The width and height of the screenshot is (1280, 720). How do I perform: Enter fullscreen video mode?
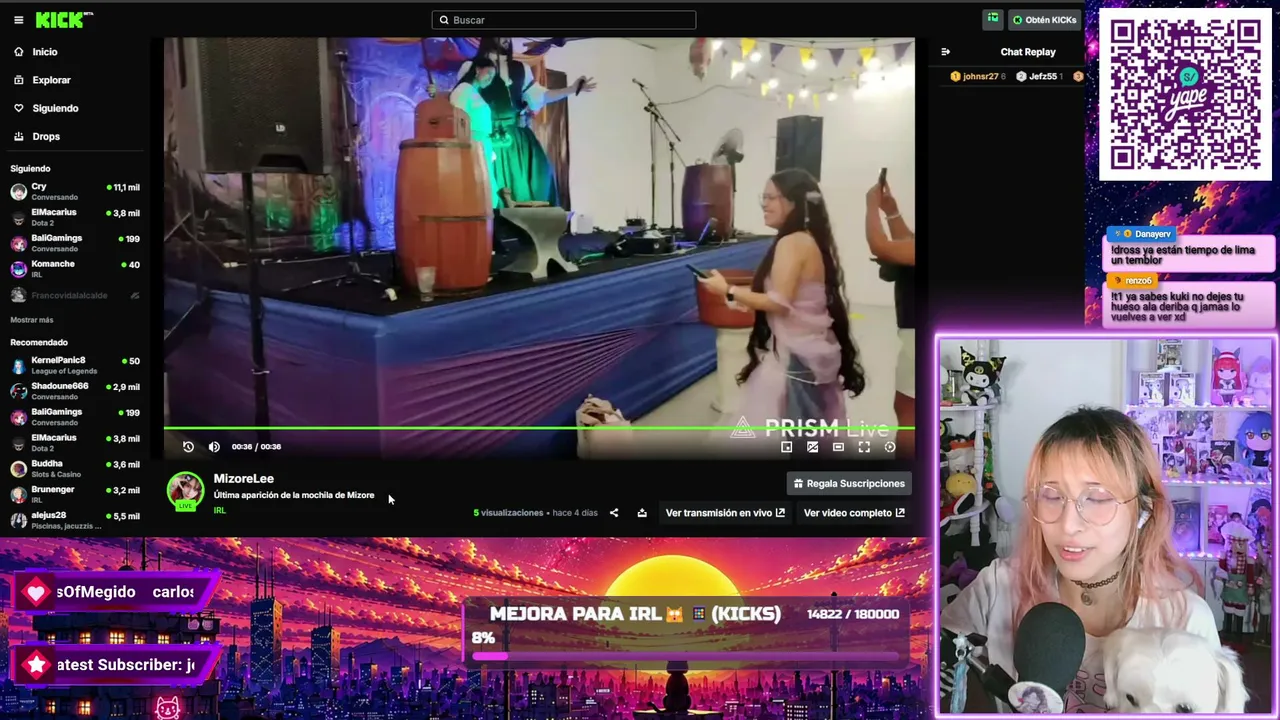(864, 447)
